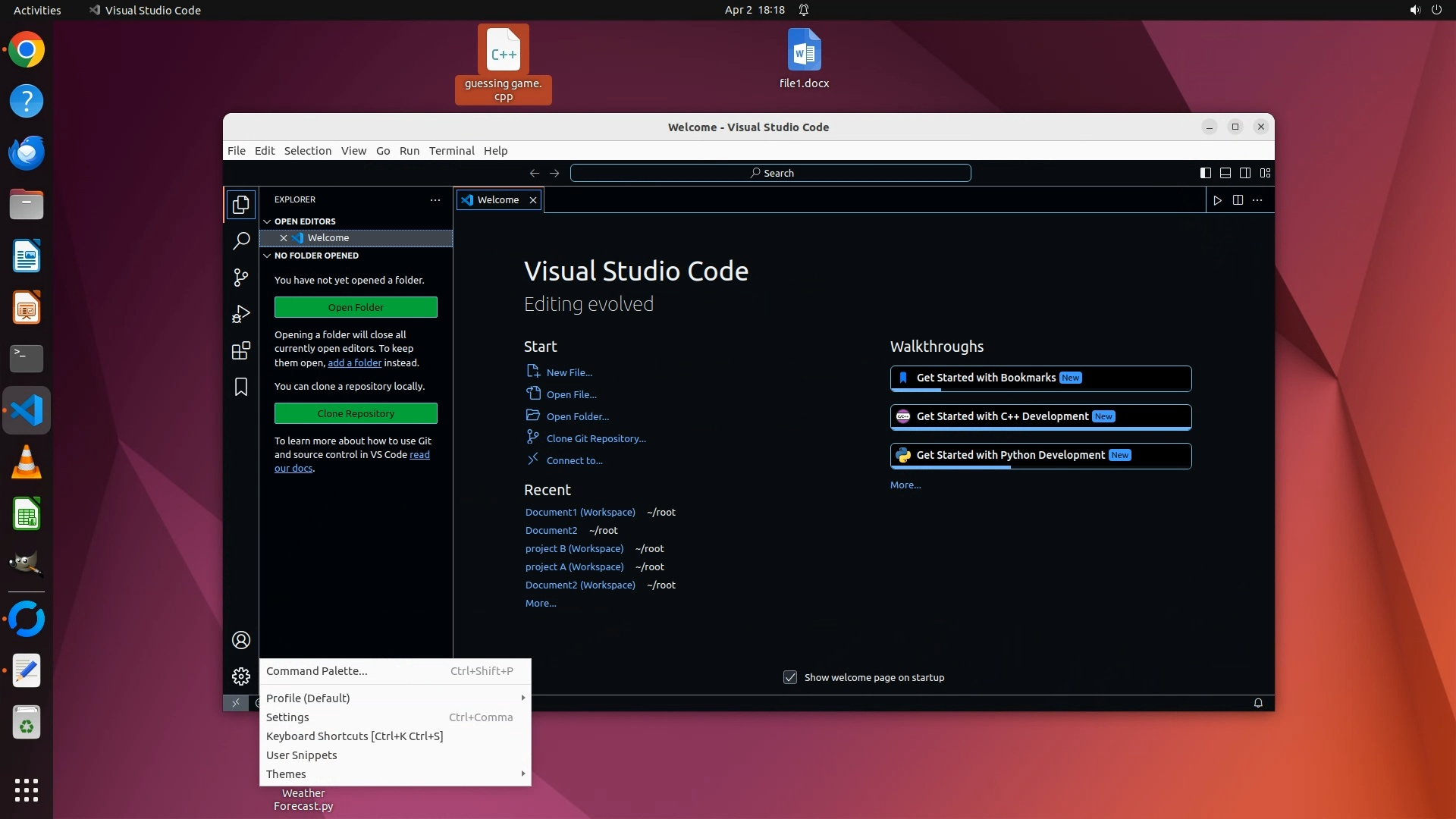Image resolution: width=1456 pixels, height=819 pixels.
Task: Toggle the primary side bar
Action: pos(1205,173)
